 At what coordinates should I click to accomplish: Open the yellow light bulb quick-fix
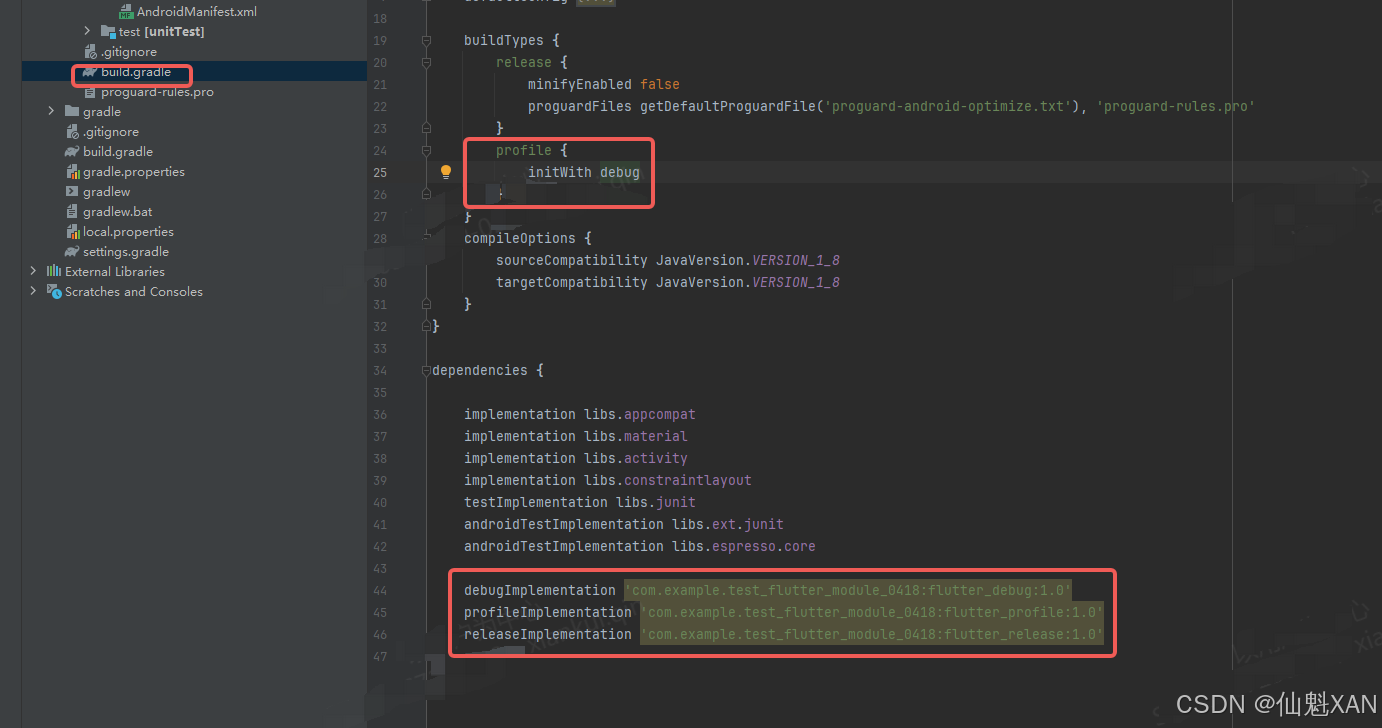[446, 172]
